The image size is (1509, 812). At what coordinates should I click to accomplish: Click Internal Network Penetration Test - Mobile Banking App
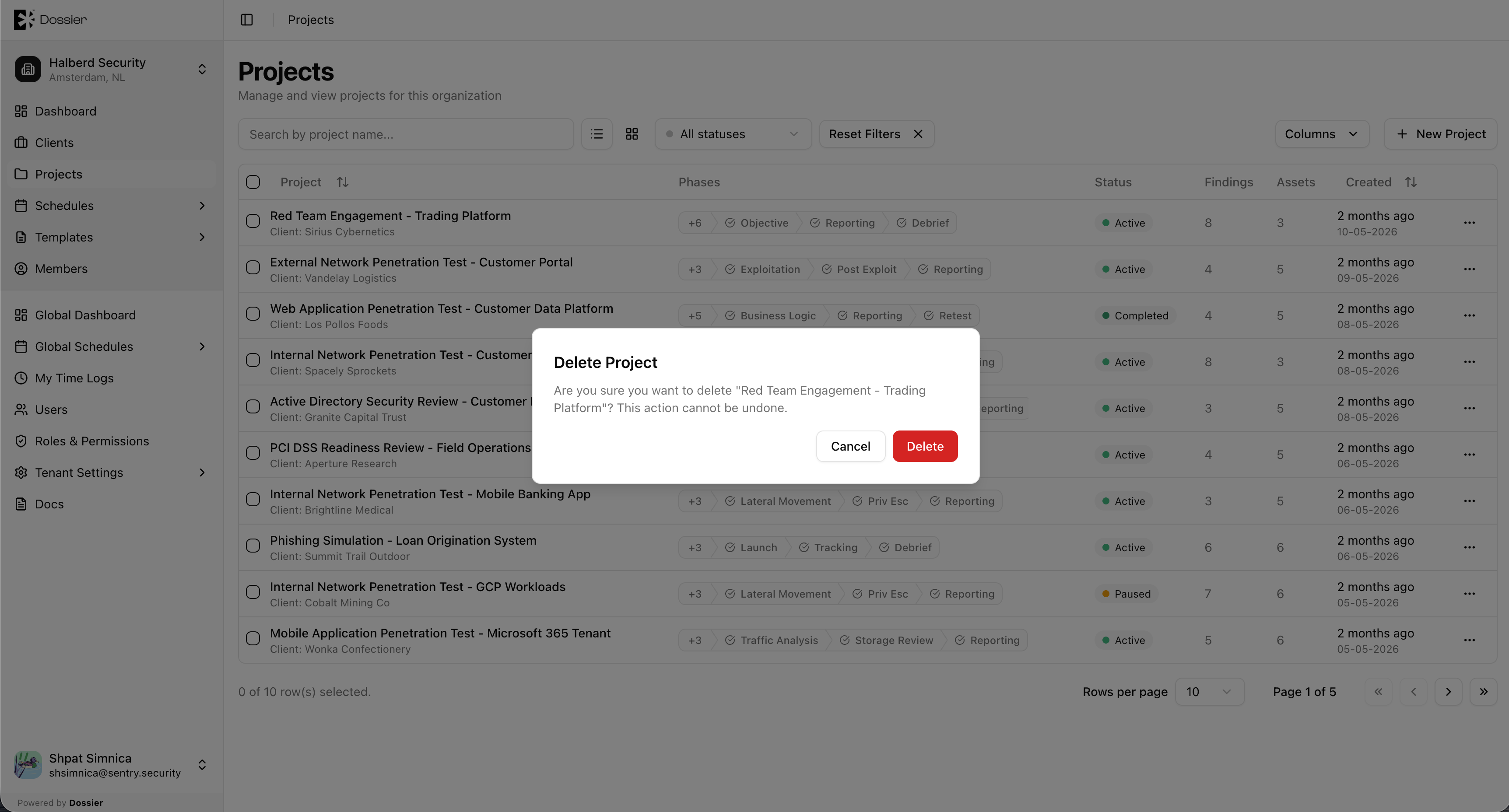(x=430, y=494)
